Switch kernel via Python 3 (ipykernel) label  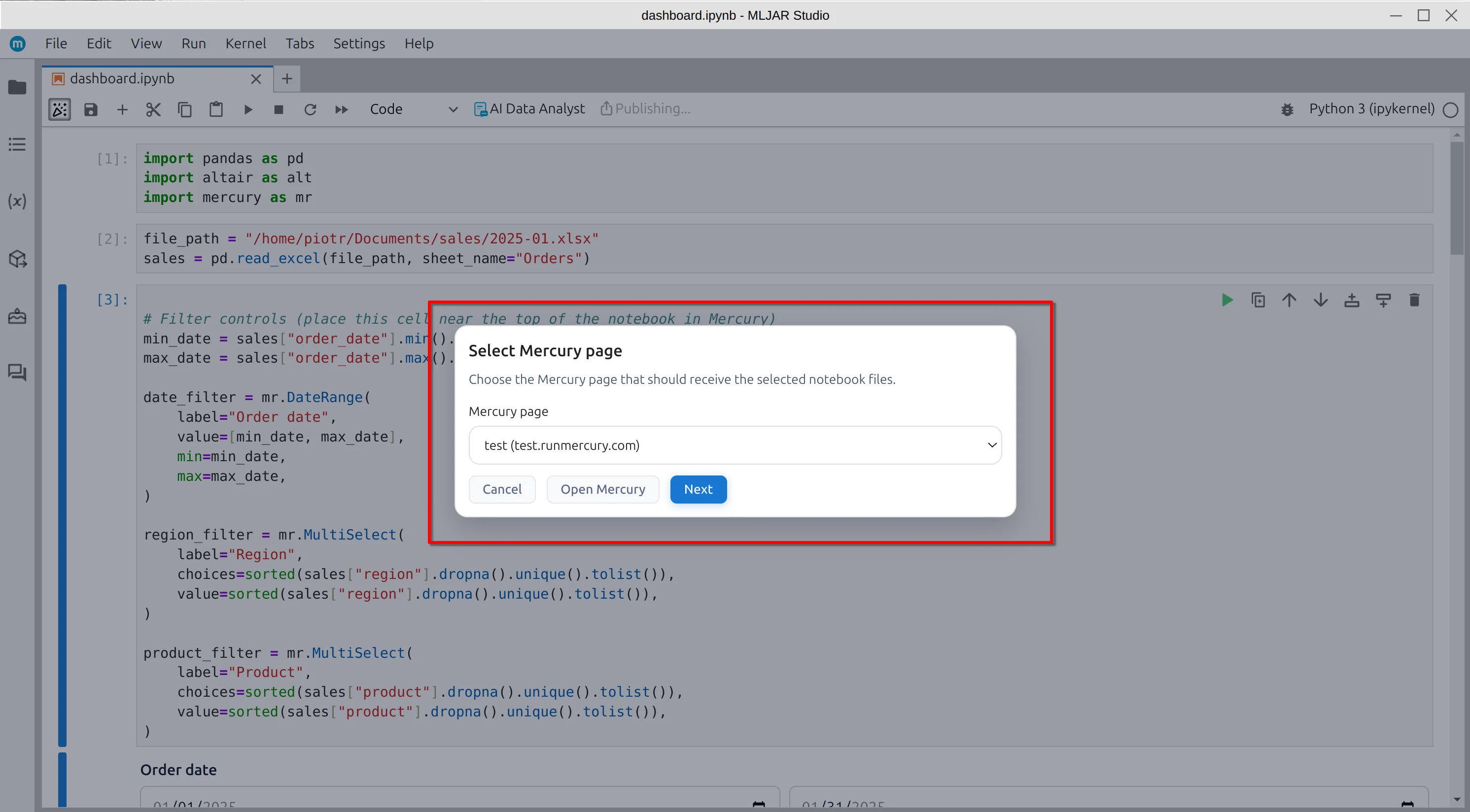coord(1371,109)
